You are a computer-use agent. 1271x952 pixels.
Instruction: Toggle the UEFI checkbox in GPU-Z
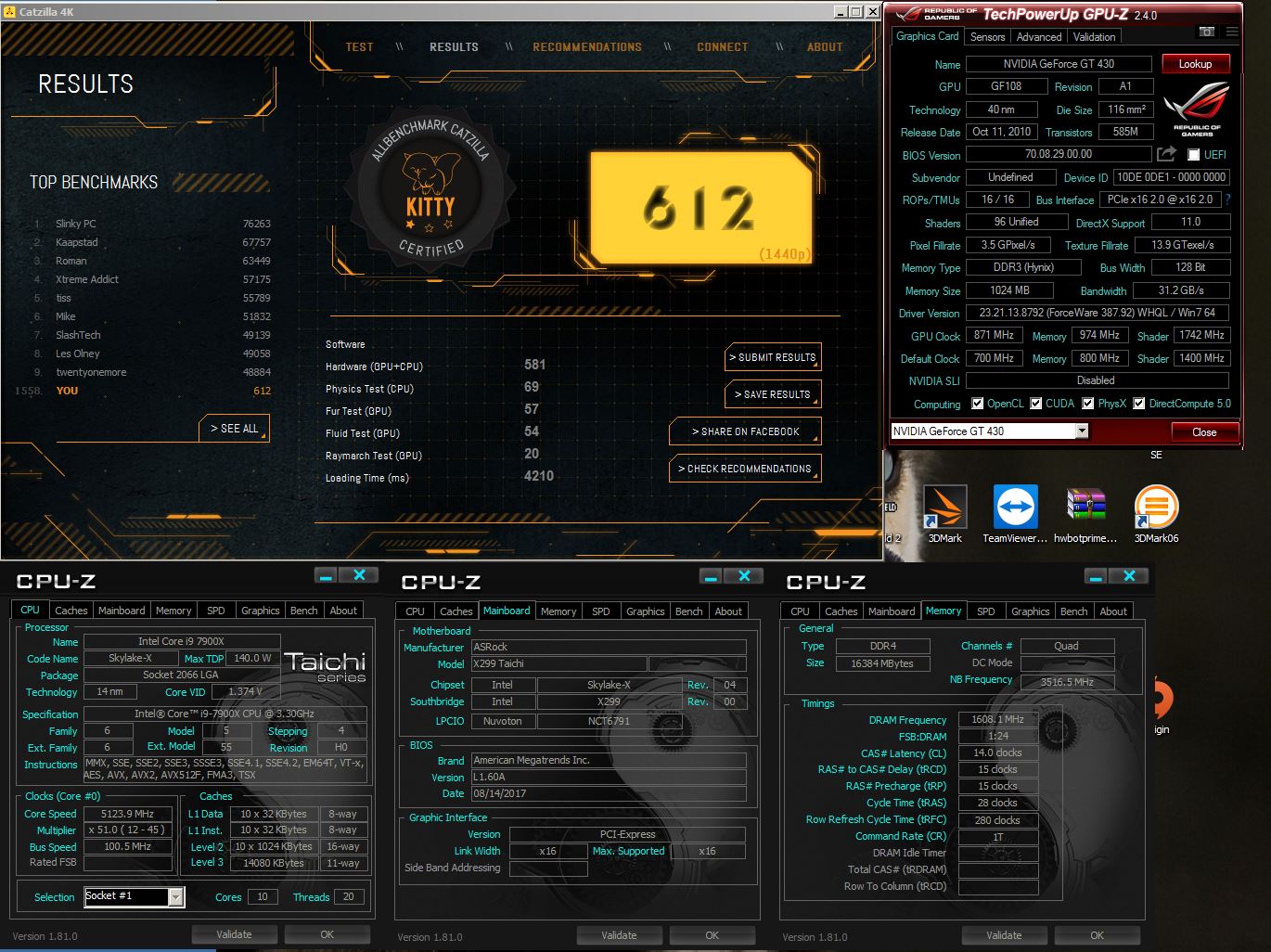[1194, 155]
